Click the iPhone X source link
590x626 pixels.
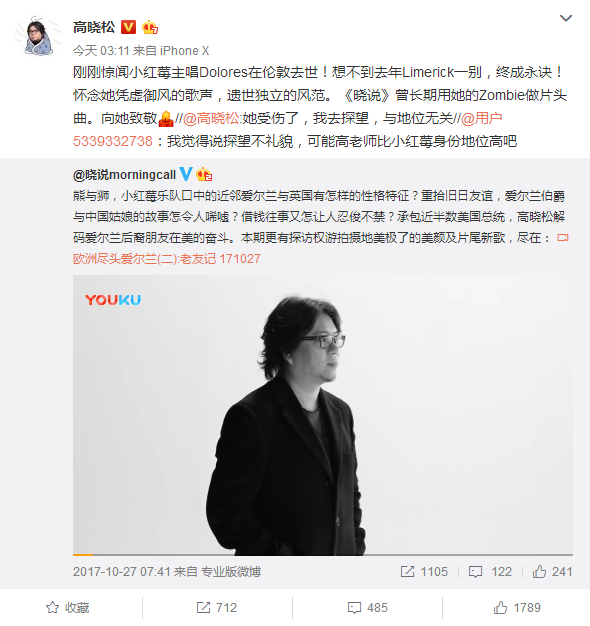[x=184, y=51]
